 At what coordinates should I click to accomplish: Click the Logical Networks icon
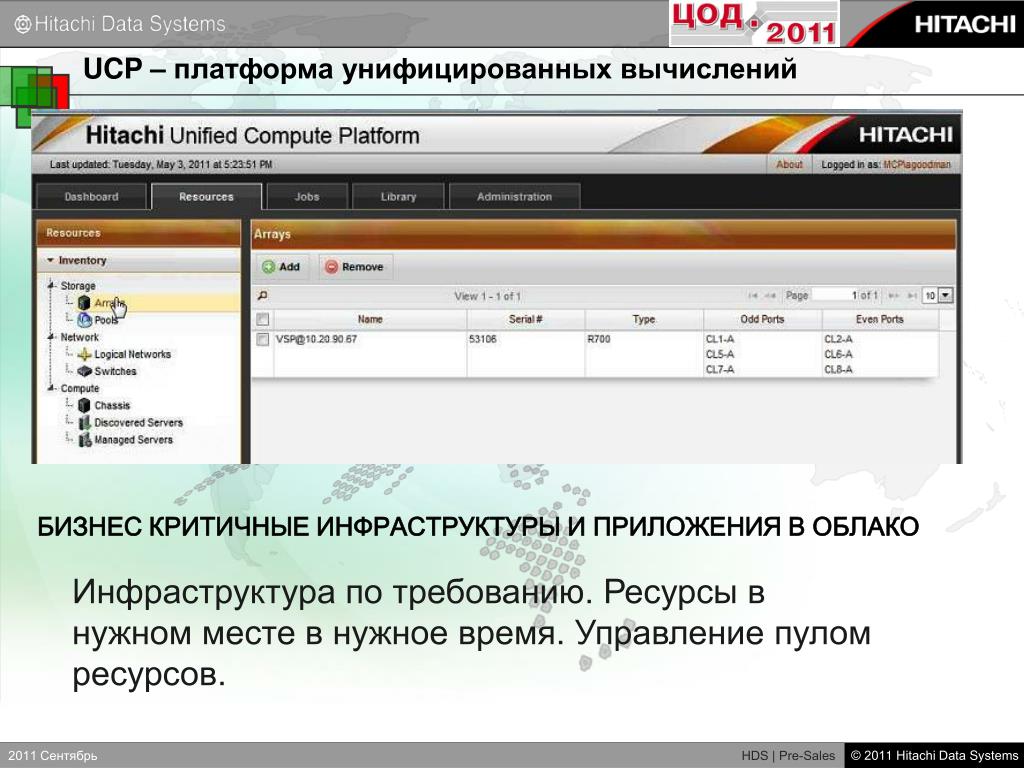click(x=84, y=354)
